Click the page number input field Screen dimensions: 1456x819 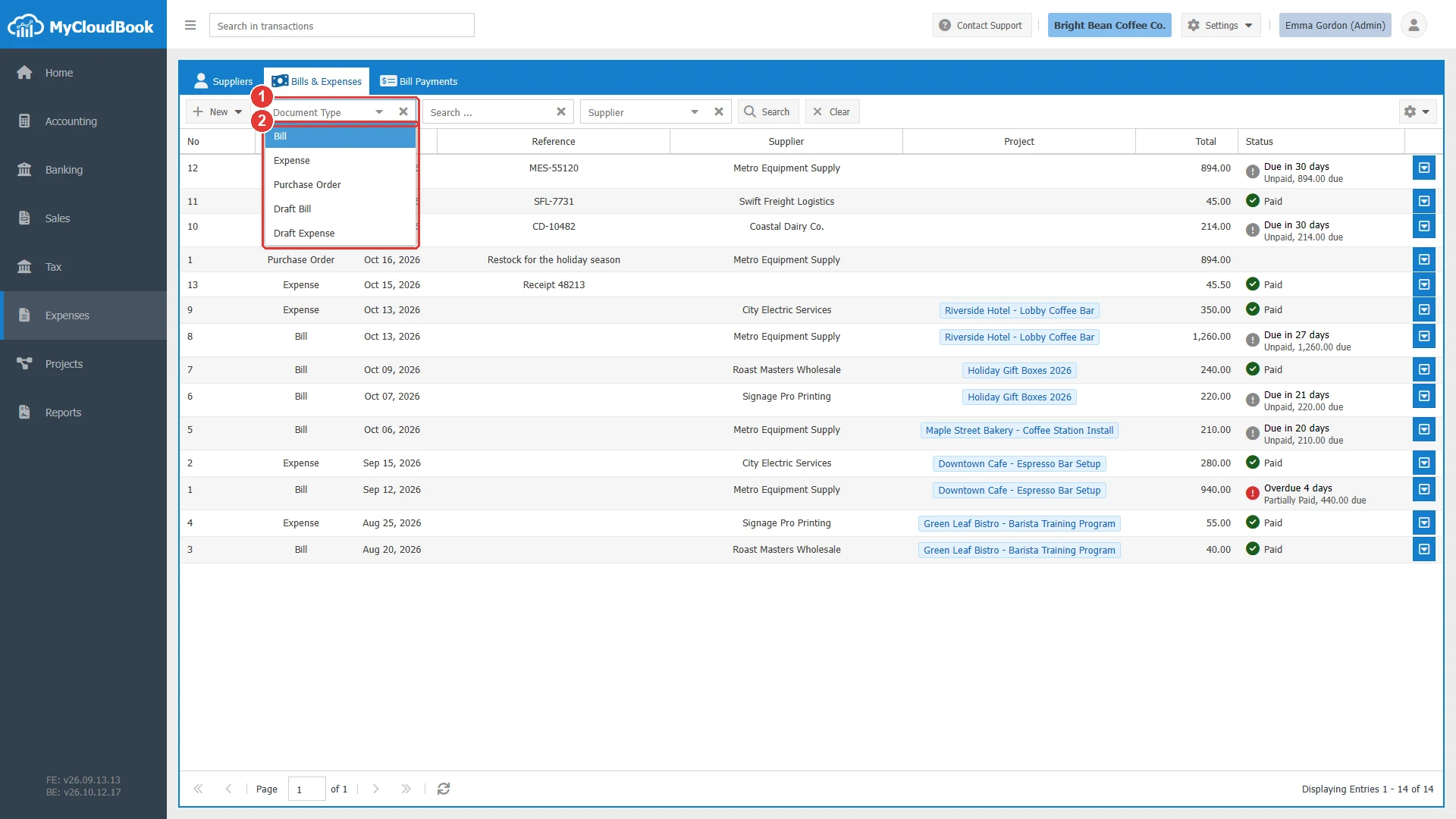coord(306,789)
